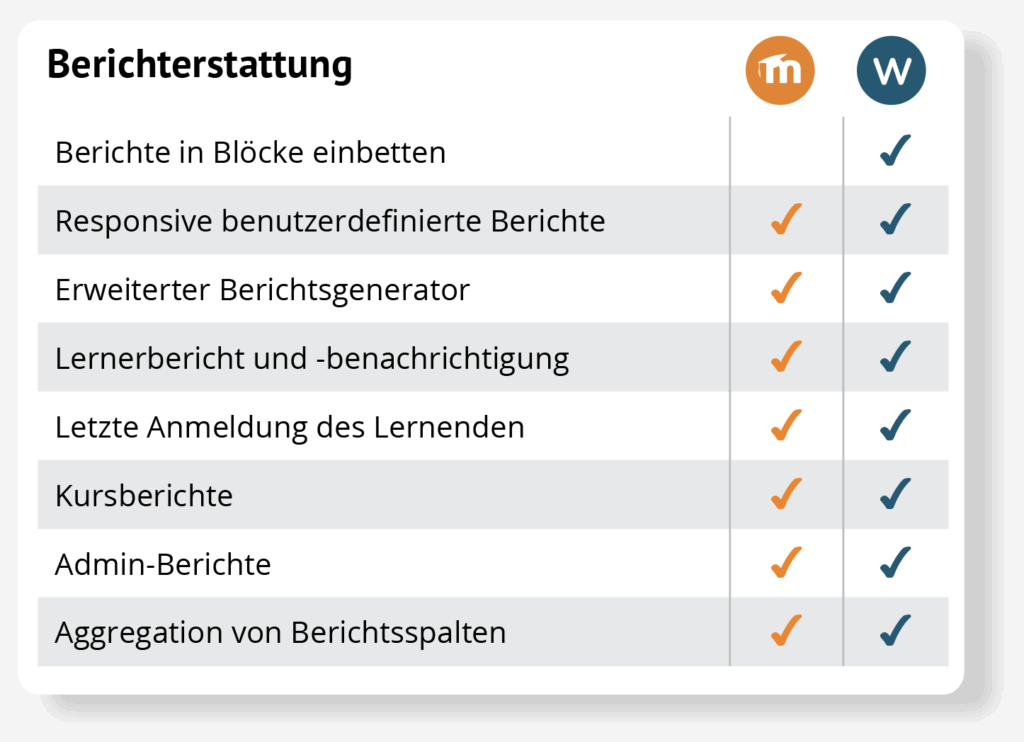Click the orange Moodle logo icon
Screen dimensions: 1024x742
click(x=781, y=71)
